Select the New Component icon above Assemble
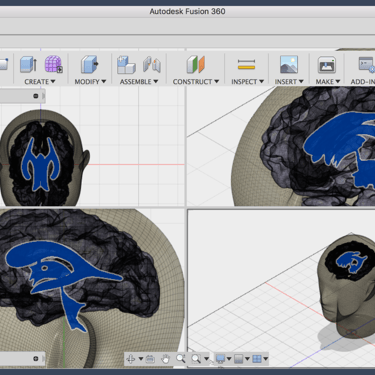The height and width of the screenshot is (375, 375). pos(126,64)
